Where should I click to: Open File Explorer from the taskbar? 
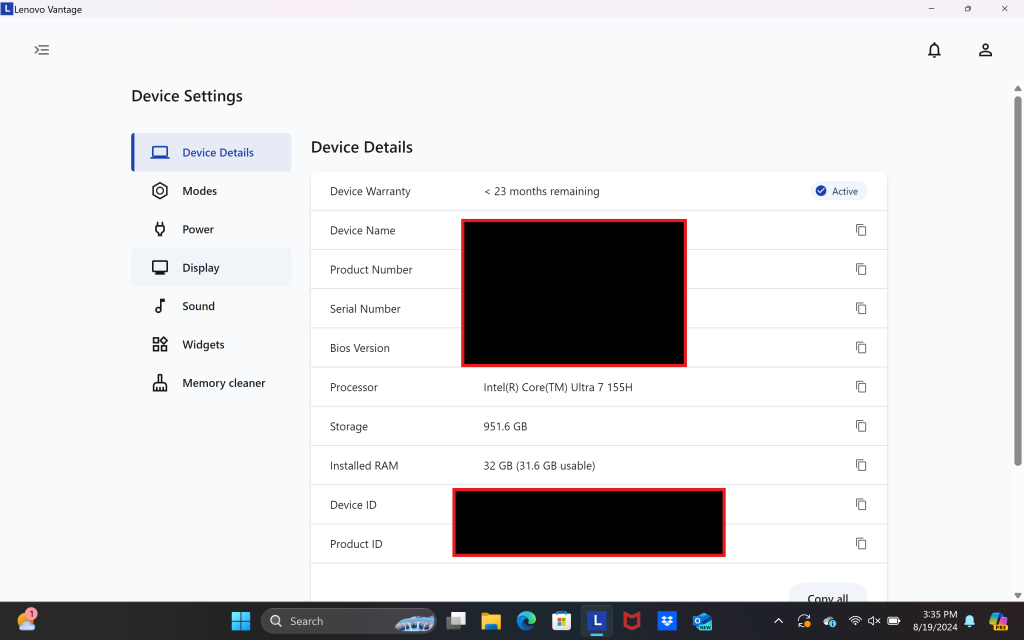pos(491,621)
